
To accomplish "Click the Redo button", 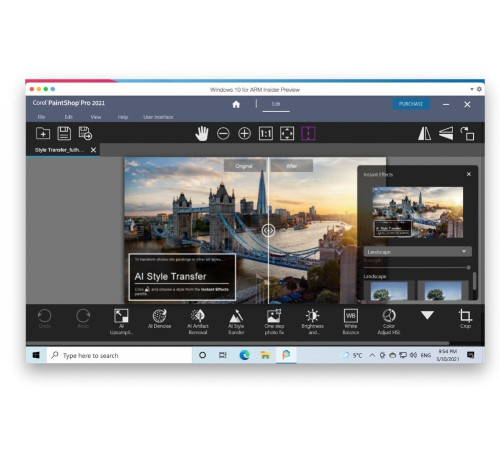I will pos(83,318).
